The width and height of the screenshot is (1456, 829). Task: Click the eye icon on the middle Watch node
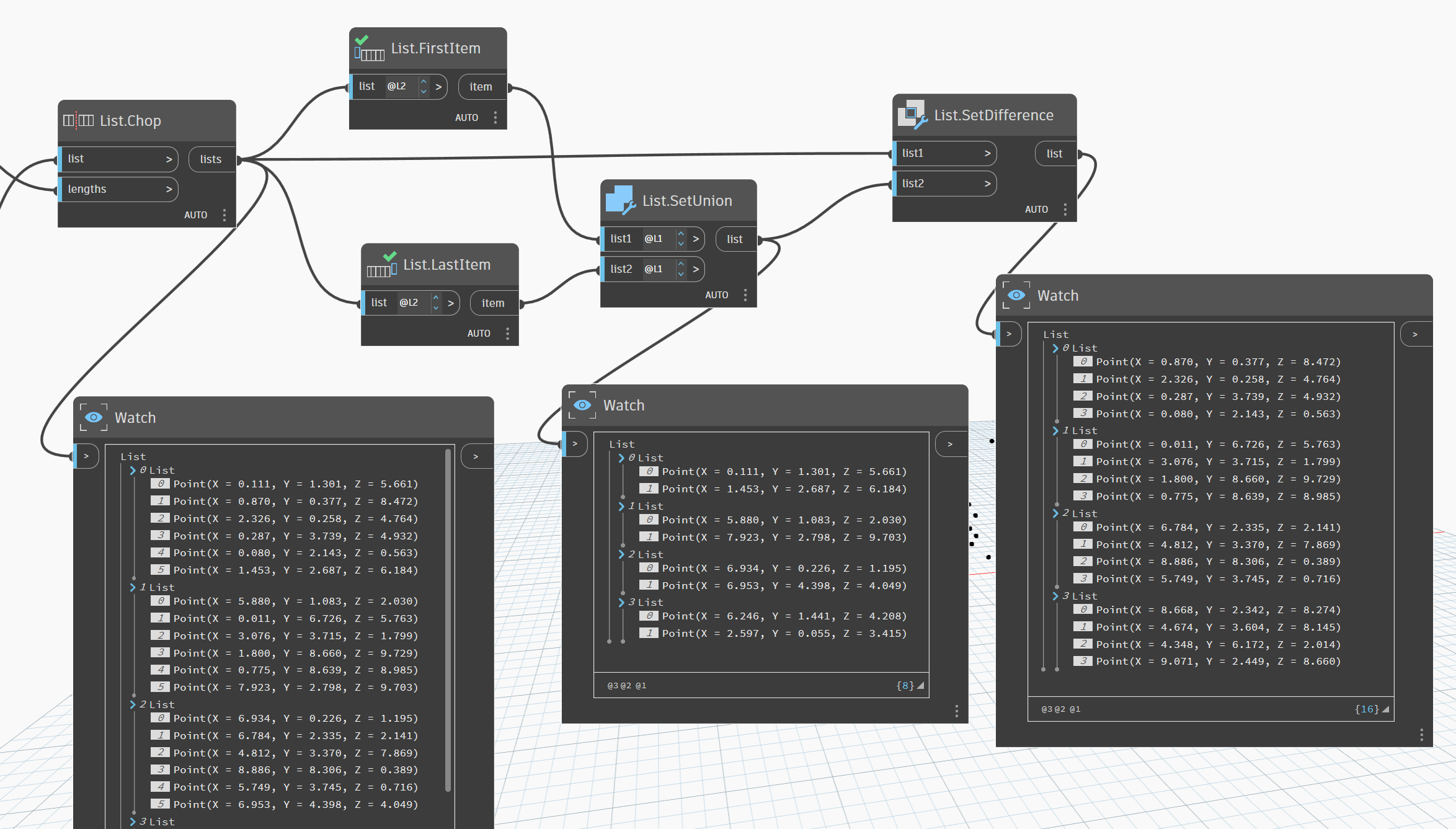click(582, 405)
